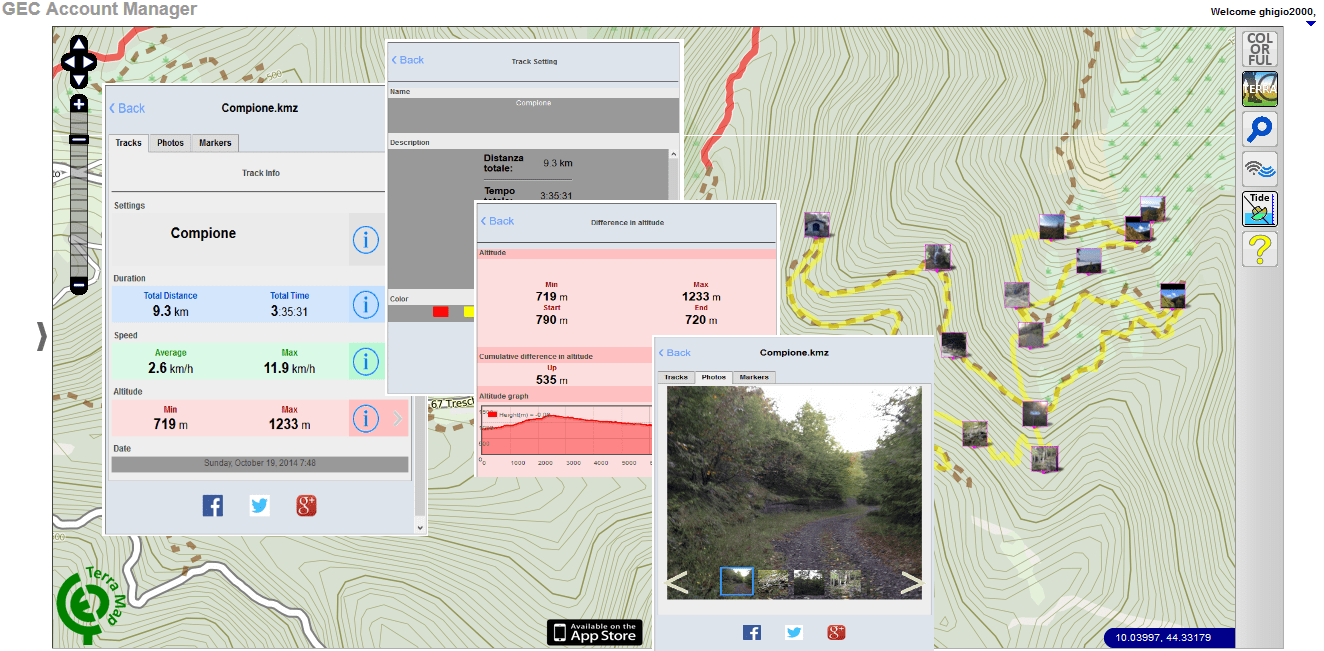Share photo on Google+ in photo panel
The image size is (1324, 651).
pos(837,632)
